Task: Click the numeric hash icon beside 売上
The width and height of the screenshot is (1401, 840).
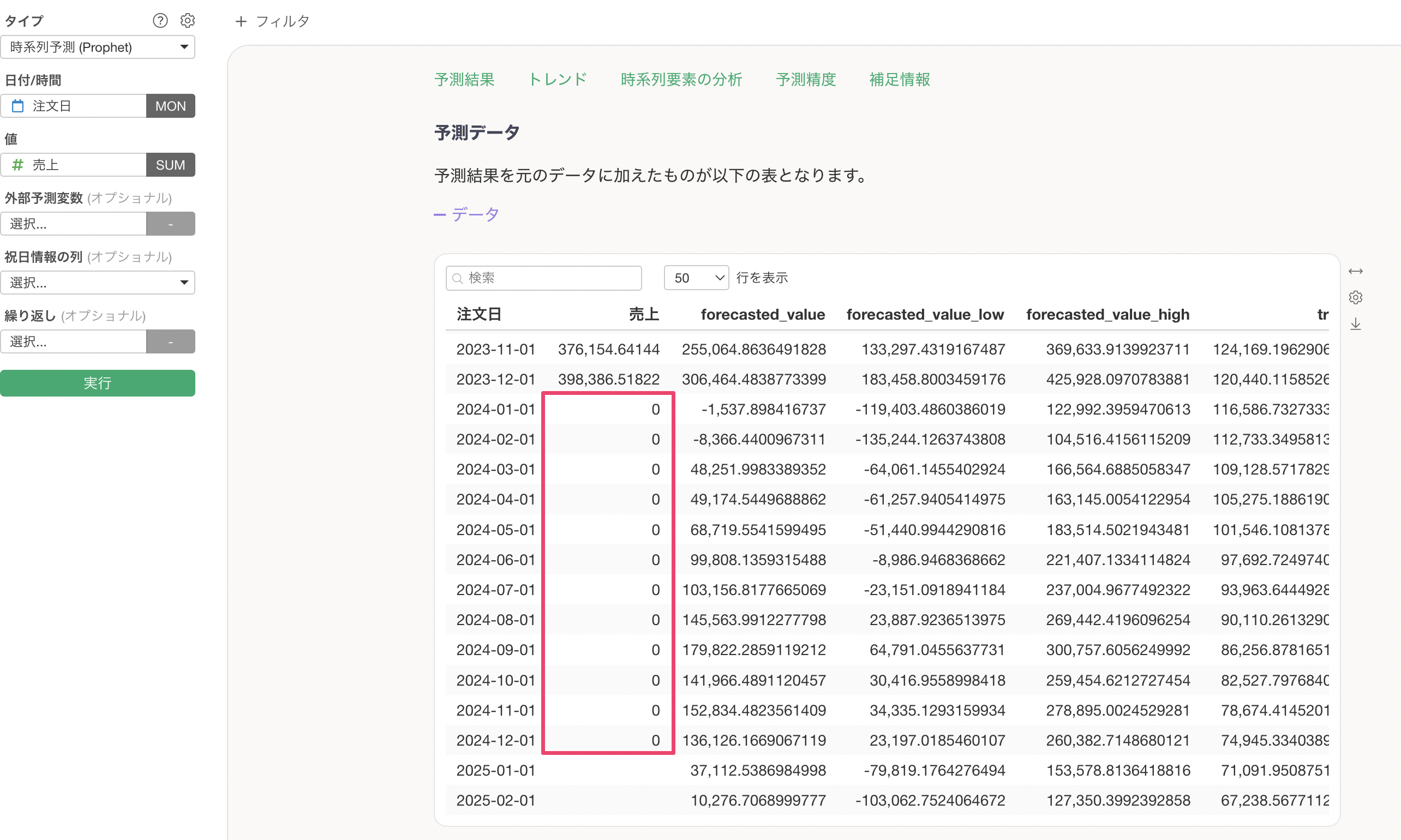Action: [x=18, y=165]
